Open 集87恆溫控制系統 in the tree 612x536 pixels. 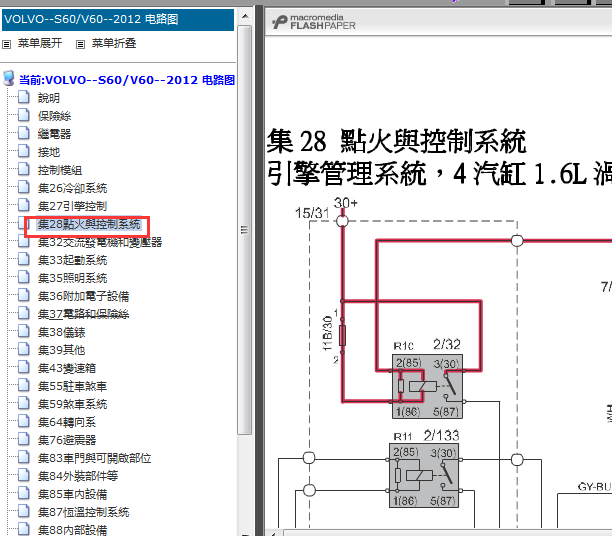click(83, 512)
